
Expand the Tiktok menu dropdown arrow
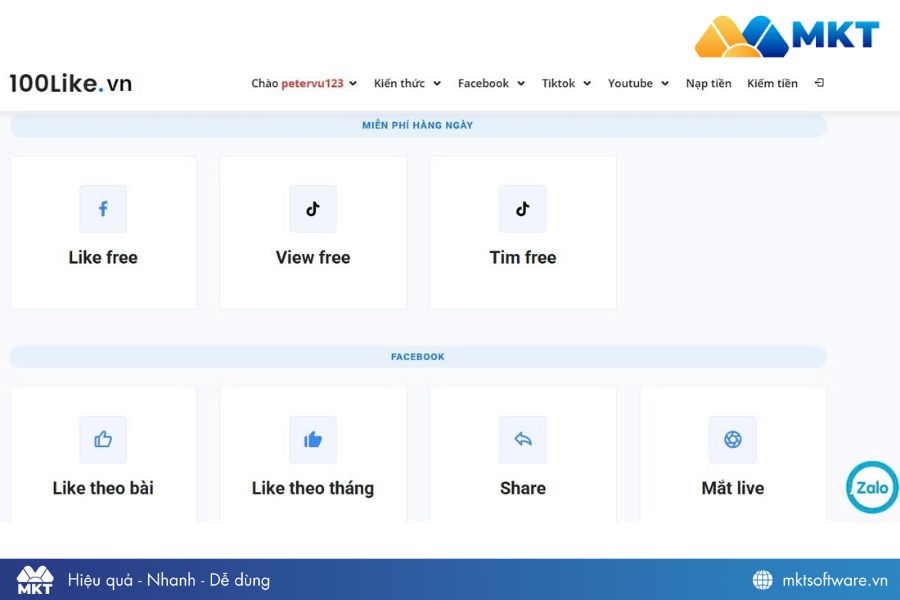[587, 84]
